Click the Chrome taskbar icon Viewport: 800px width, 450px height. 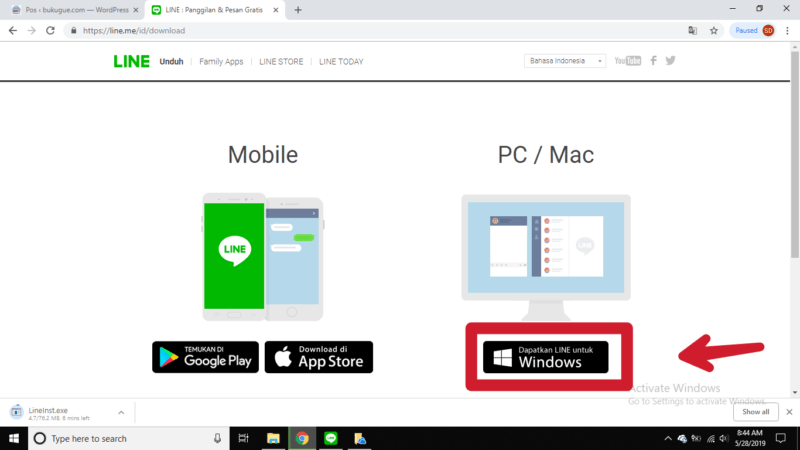pyautogui.click(x=302, y=438)
